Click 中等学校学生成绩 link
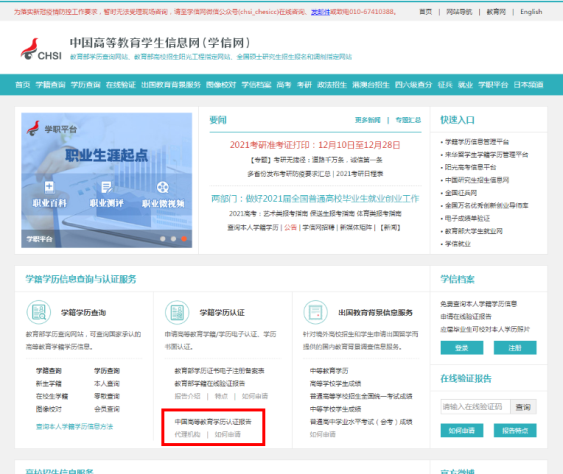 pos(335,409)
